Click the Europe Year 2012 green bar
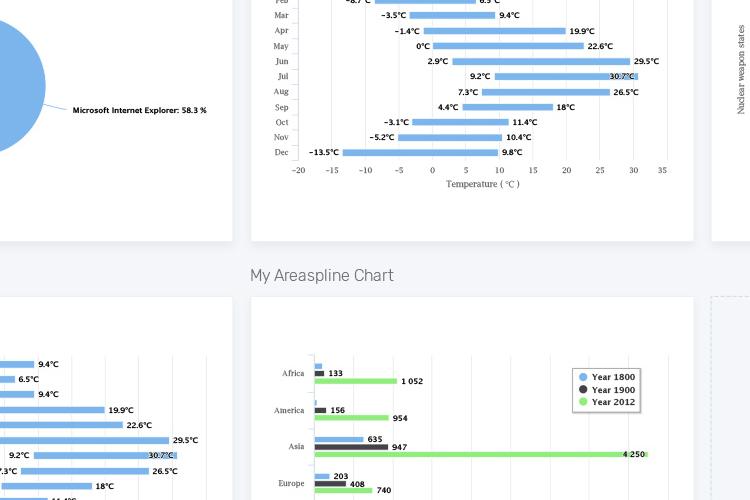 pyautogui.click(x=343, y=490)
